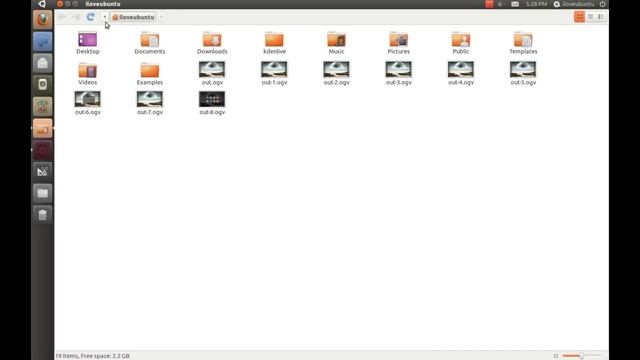Open the 5:28 PM clock menu
Viewport: 640px width, 360px height.
[x=536, y=4]
